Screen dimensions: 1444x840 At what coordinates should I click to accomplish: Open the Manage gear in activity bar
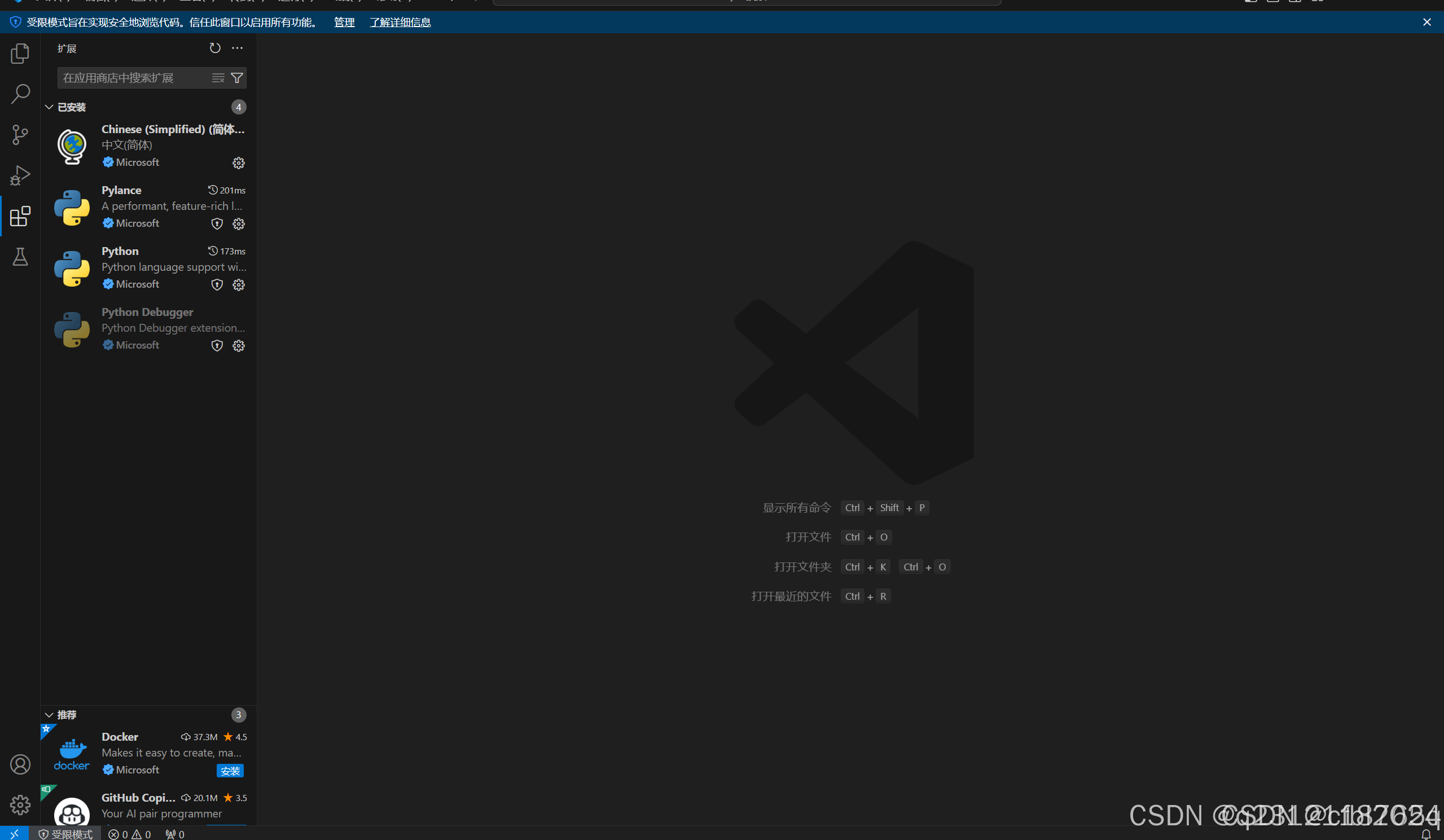(x=20, y=805)
